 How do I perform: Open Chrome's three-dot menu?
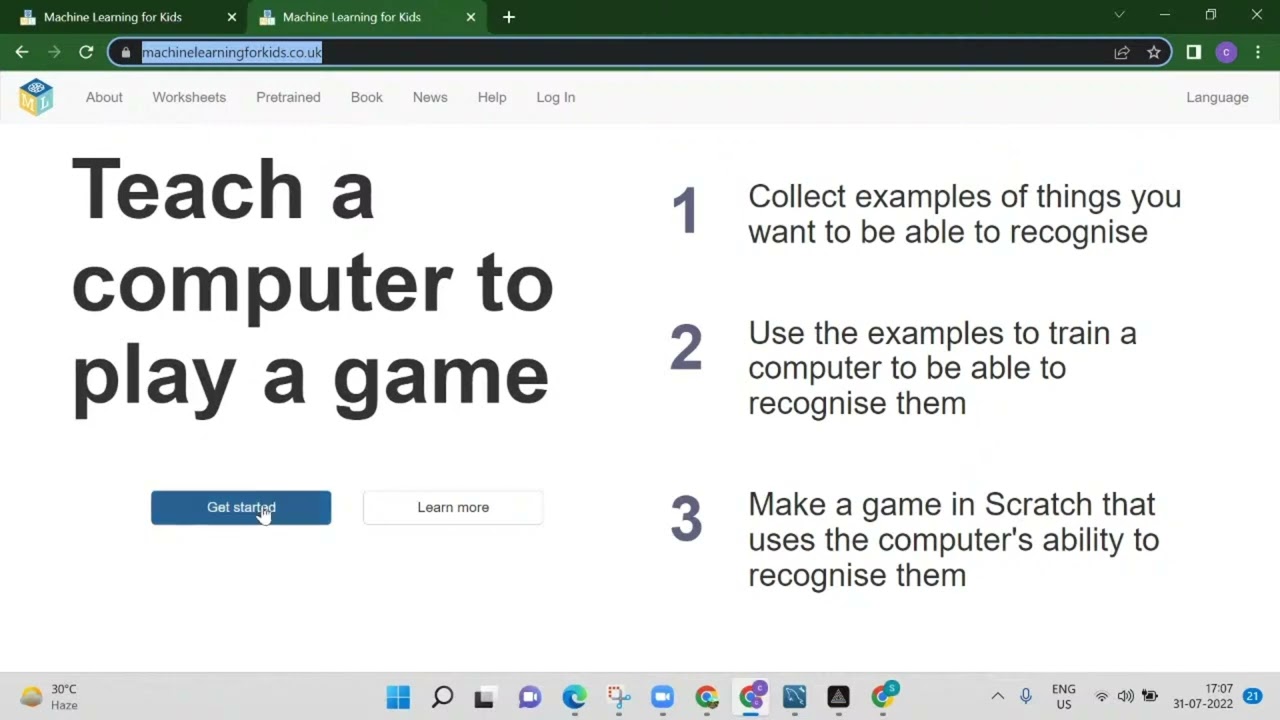(x=1258, y=52)
